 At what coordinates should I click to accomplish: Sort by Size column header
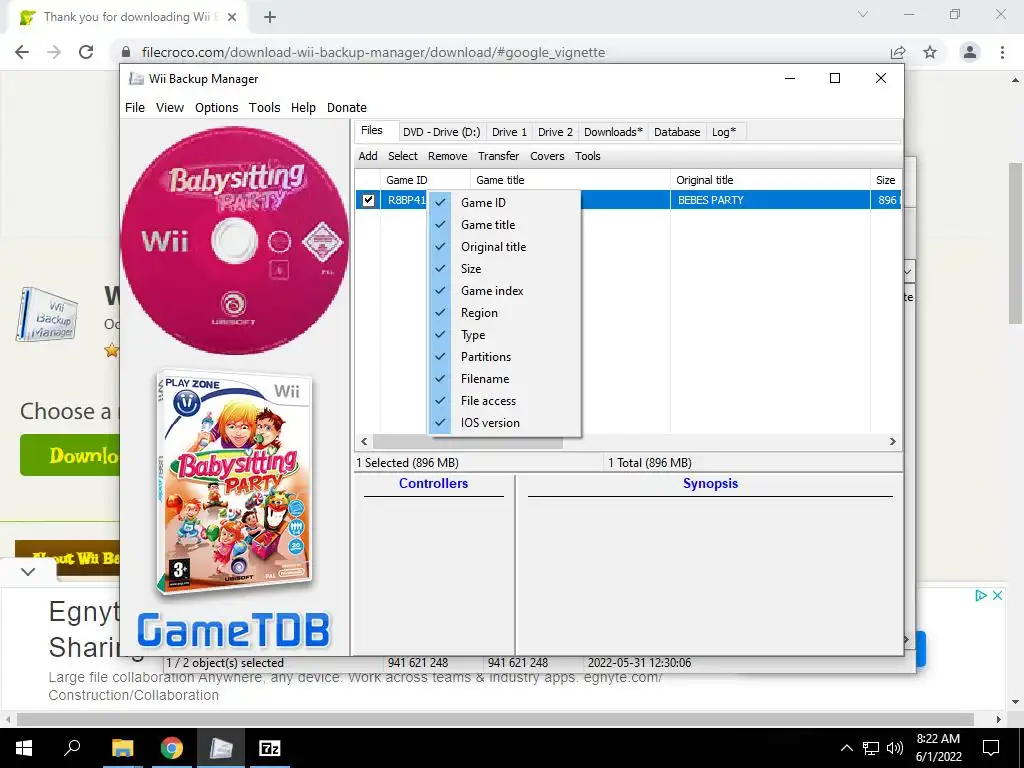click(x=886, y=180)
